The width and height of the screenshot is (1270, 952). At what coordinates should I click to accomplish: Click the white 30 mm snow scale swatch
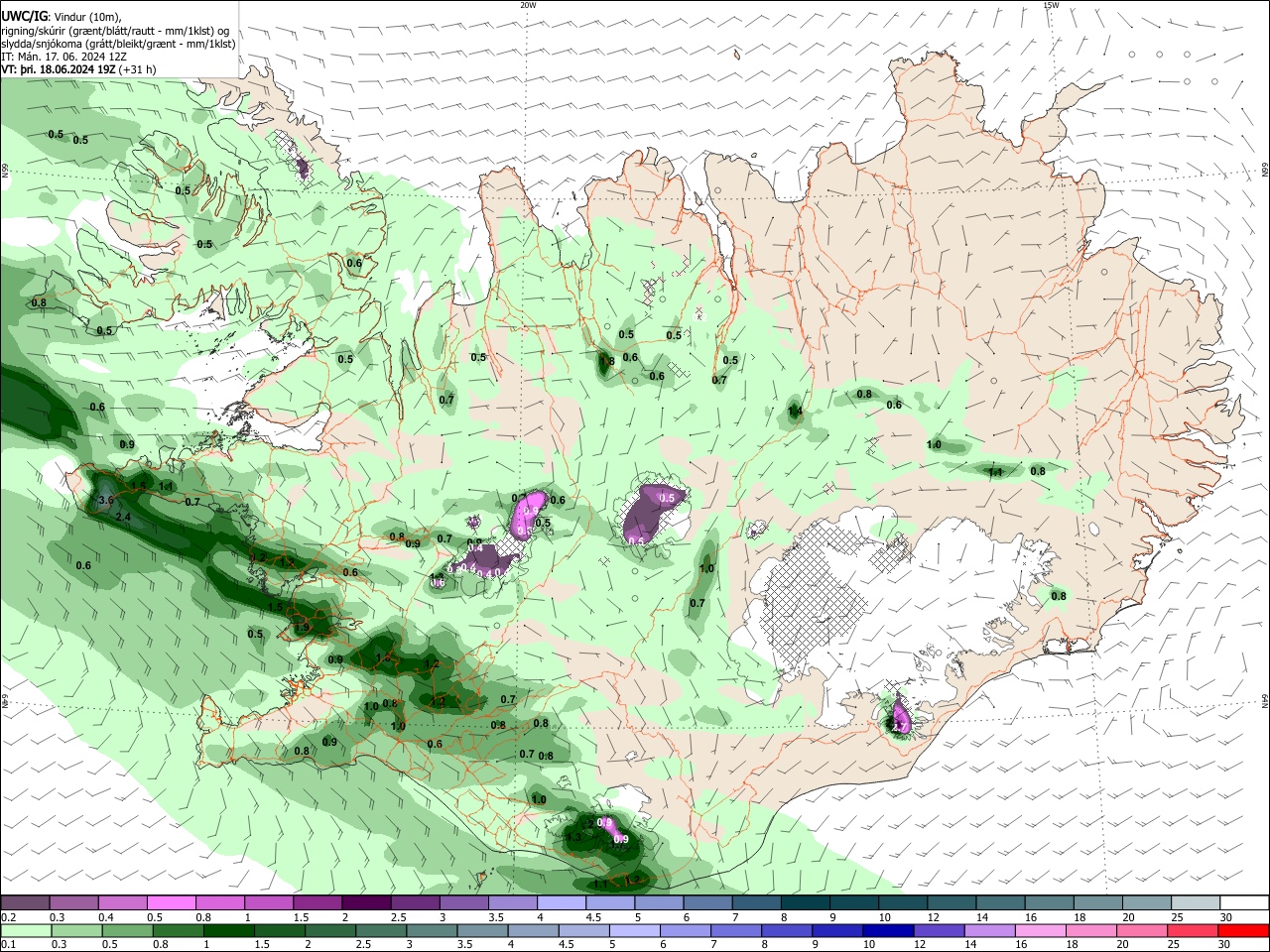coord(1244,903)
